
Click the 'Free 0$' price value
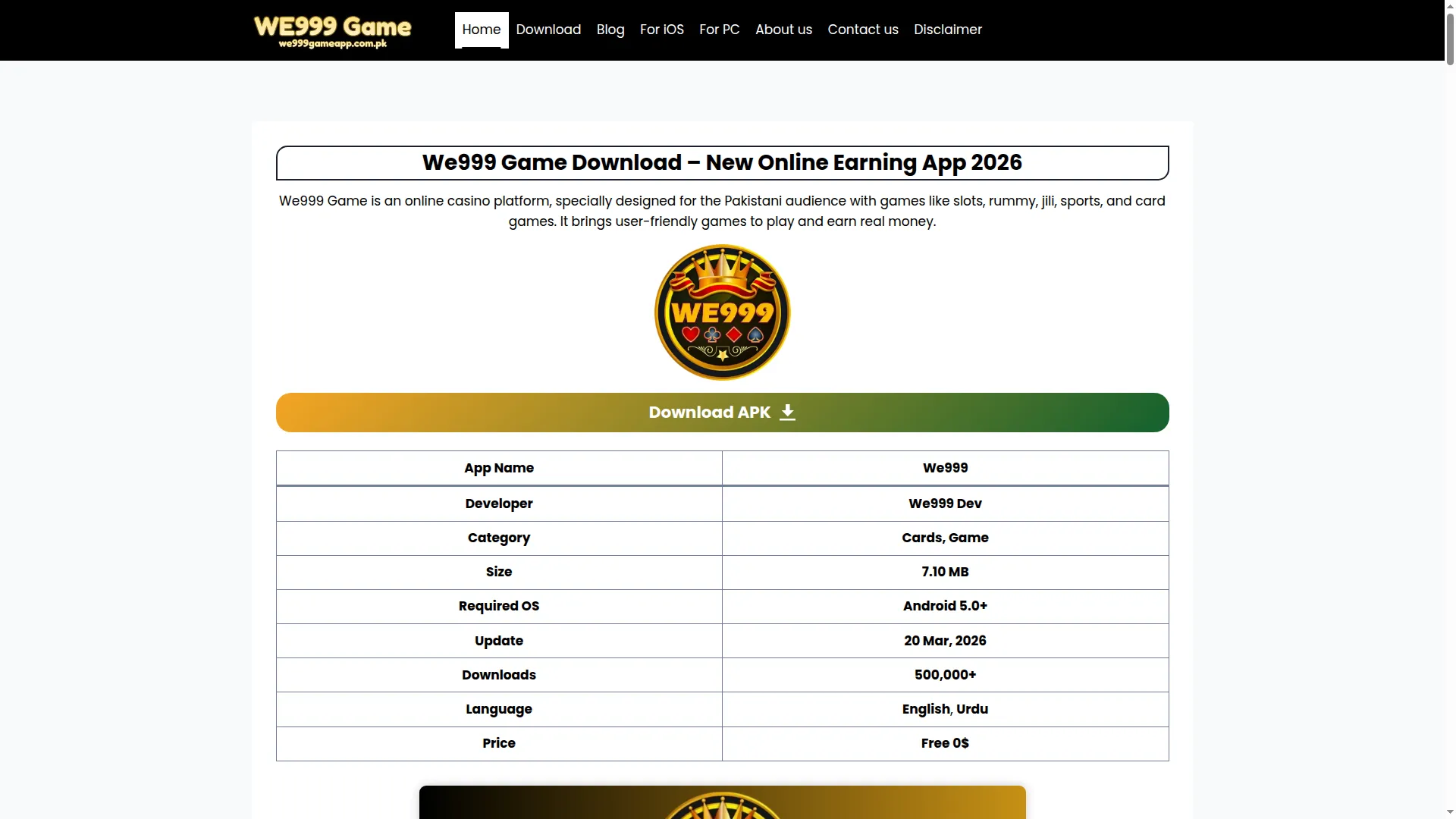(945, 743)
